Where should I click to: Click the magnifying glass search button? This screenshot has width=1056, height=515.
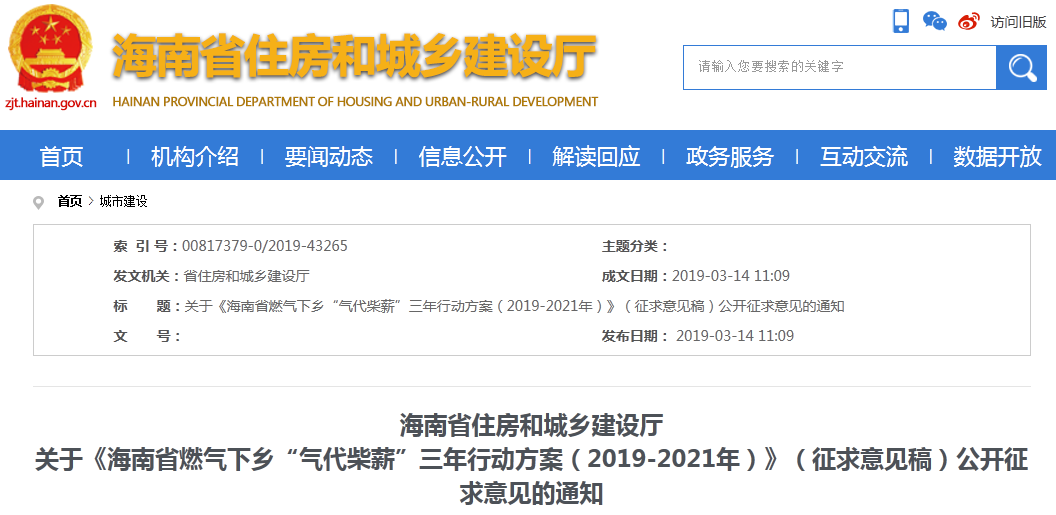click(1021, 67)
